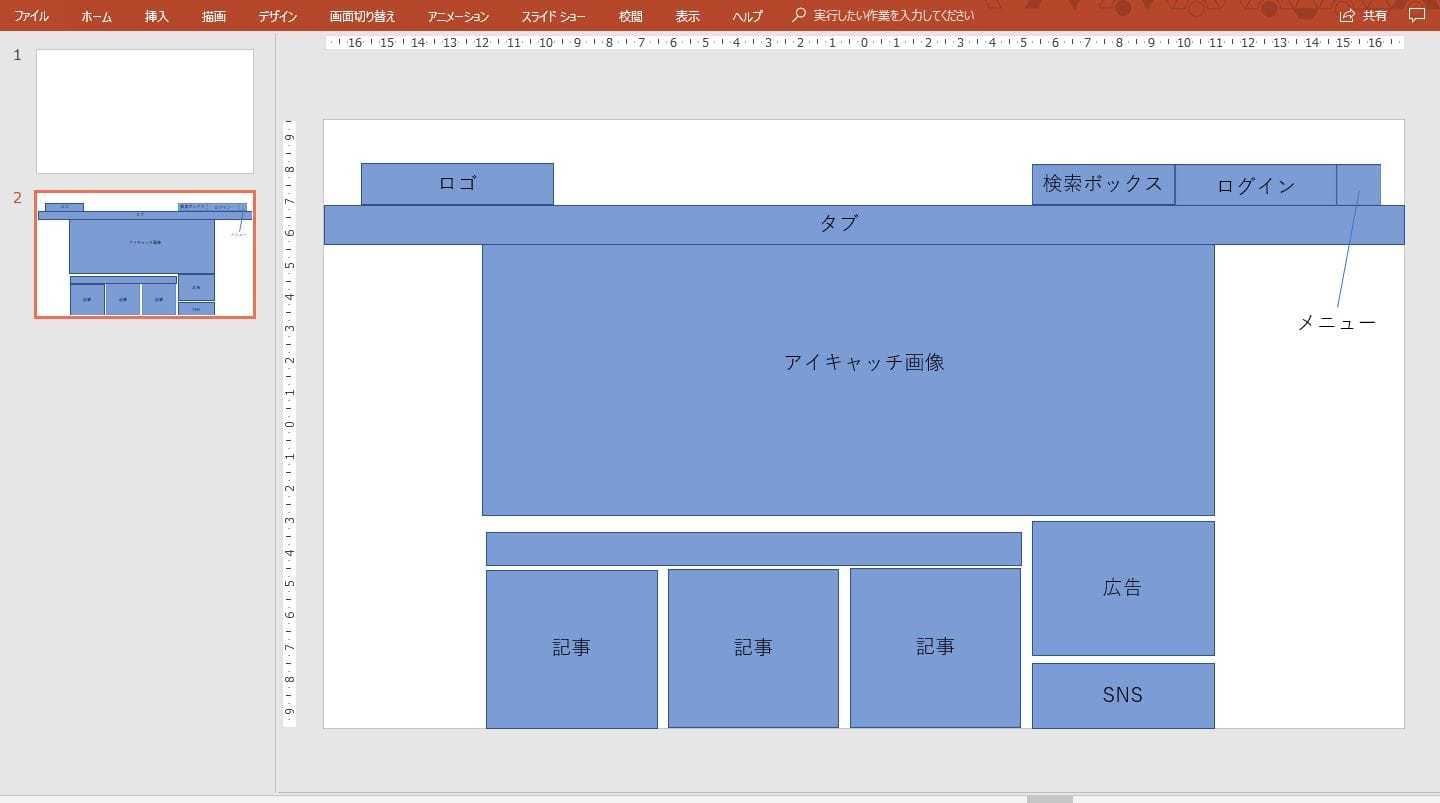Switch to the デザイン (Design) tab
Screen dimensions: 1440x803
point(276,15)
